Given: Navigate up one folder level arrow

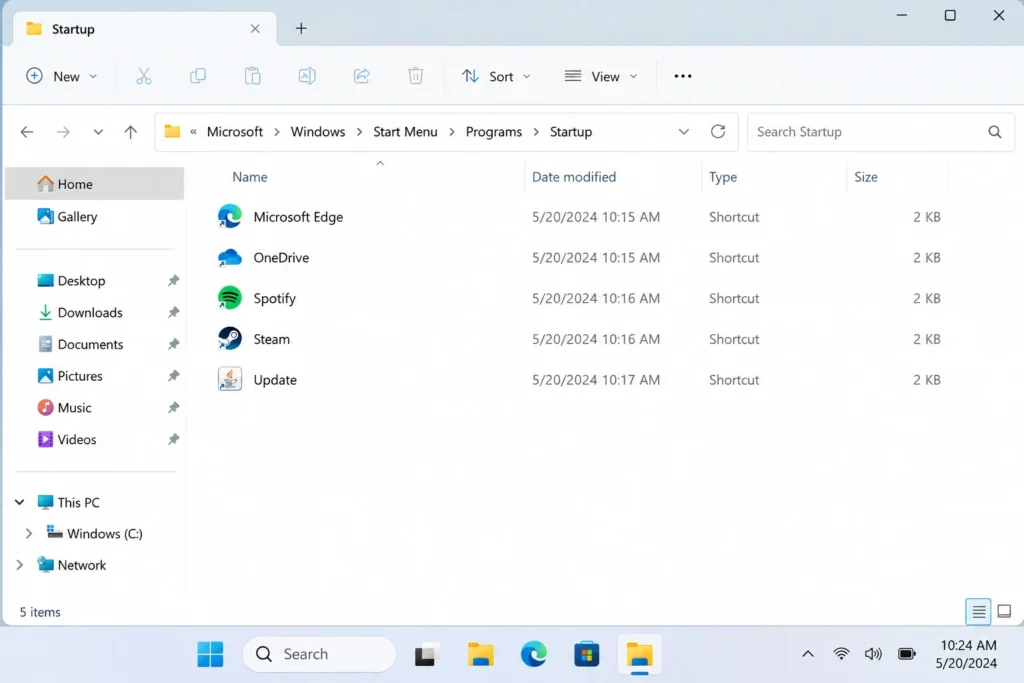Looking at the screenshot, I should 131,132.
